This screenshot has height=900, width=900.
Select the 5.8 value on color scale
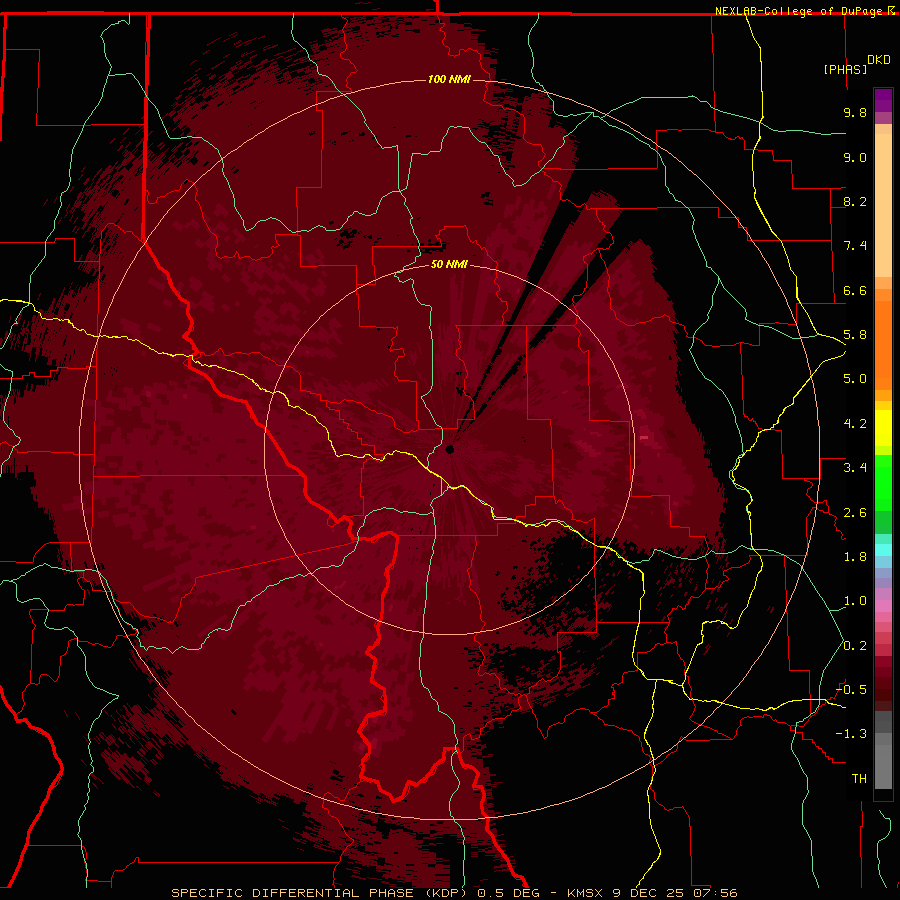(x=855, y=335)
